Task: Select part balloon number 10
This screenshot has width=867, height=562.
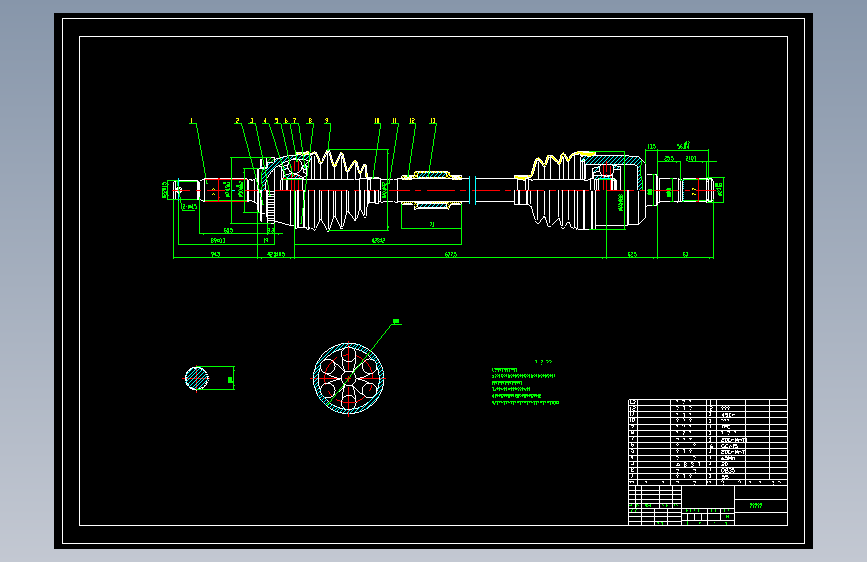Action: point(377,121)
